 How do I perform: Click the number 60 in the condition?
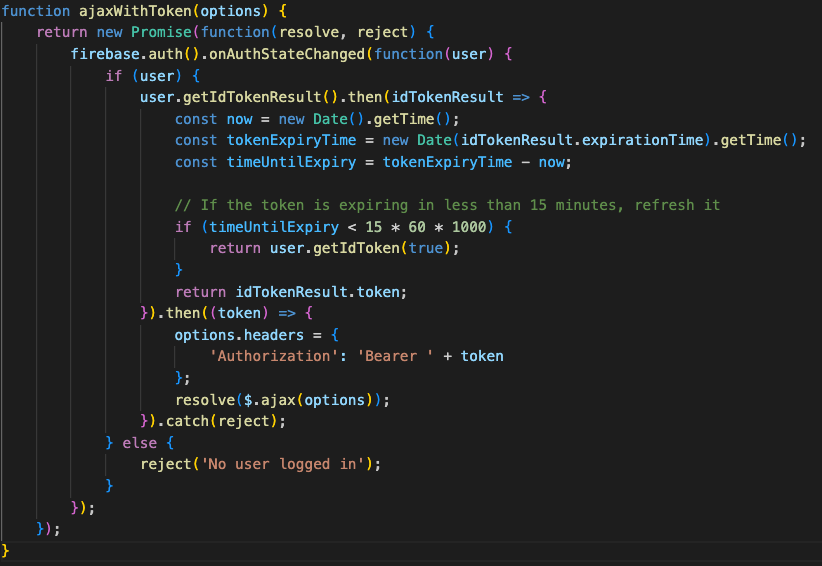point(417,227)
